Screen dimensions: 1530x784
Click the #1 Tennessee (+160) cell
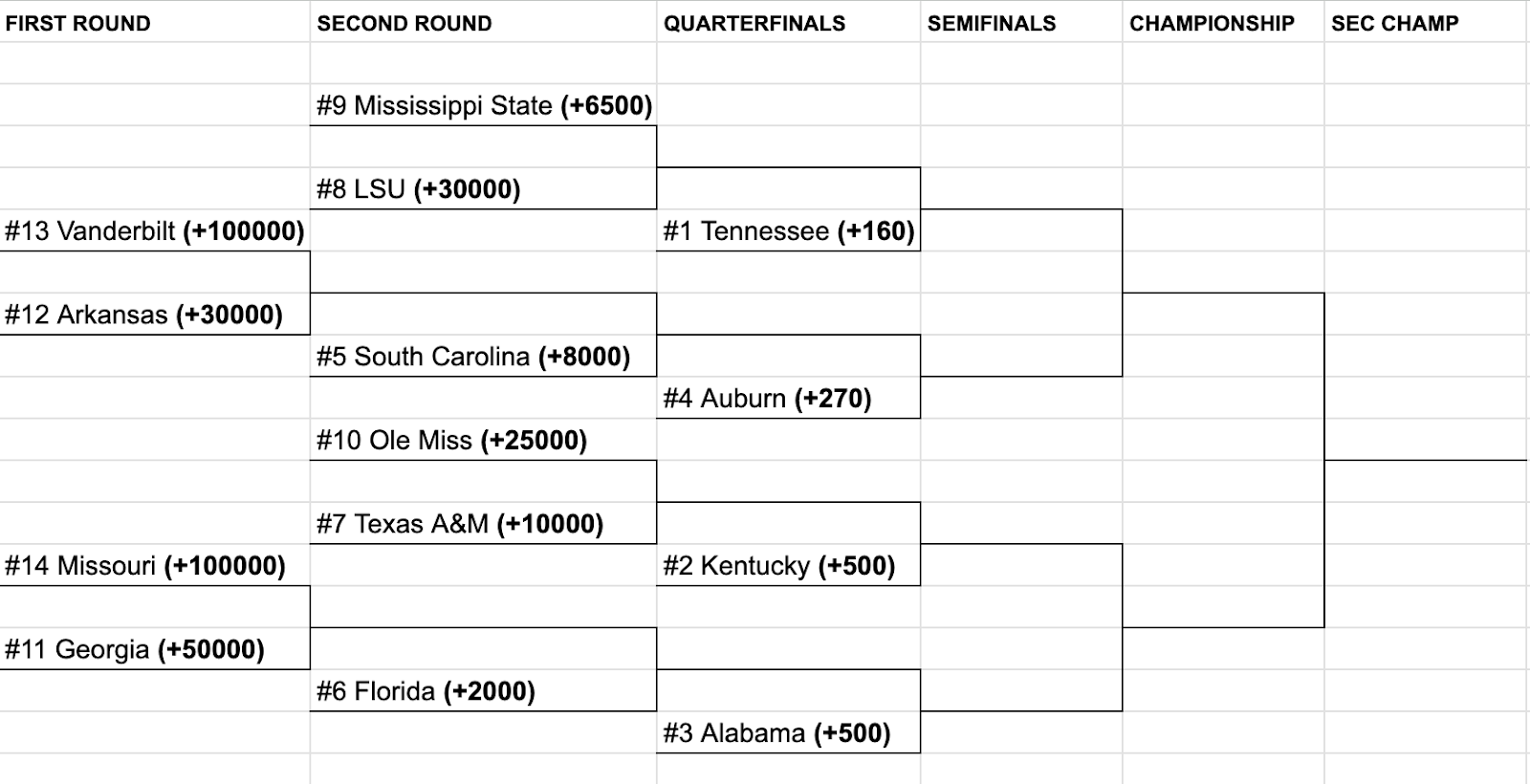(789, 230)
